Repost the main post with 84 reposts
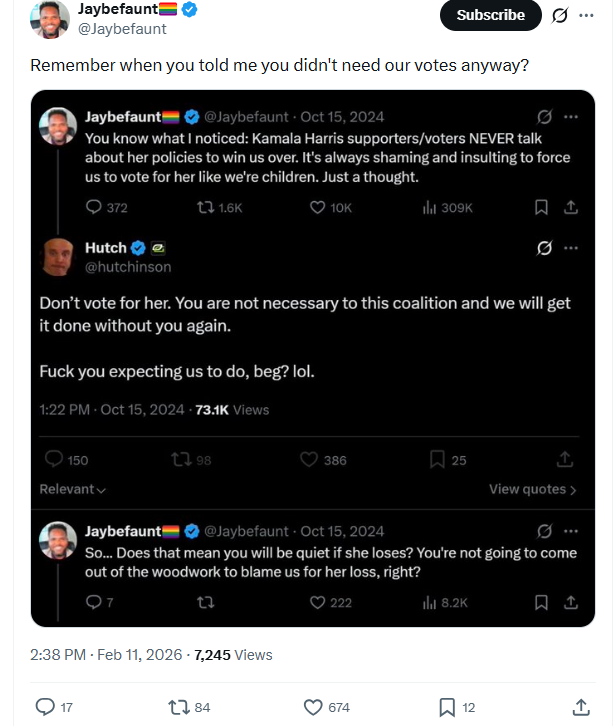The width and height of the screenshot is (613, 726). coord(180,706)
